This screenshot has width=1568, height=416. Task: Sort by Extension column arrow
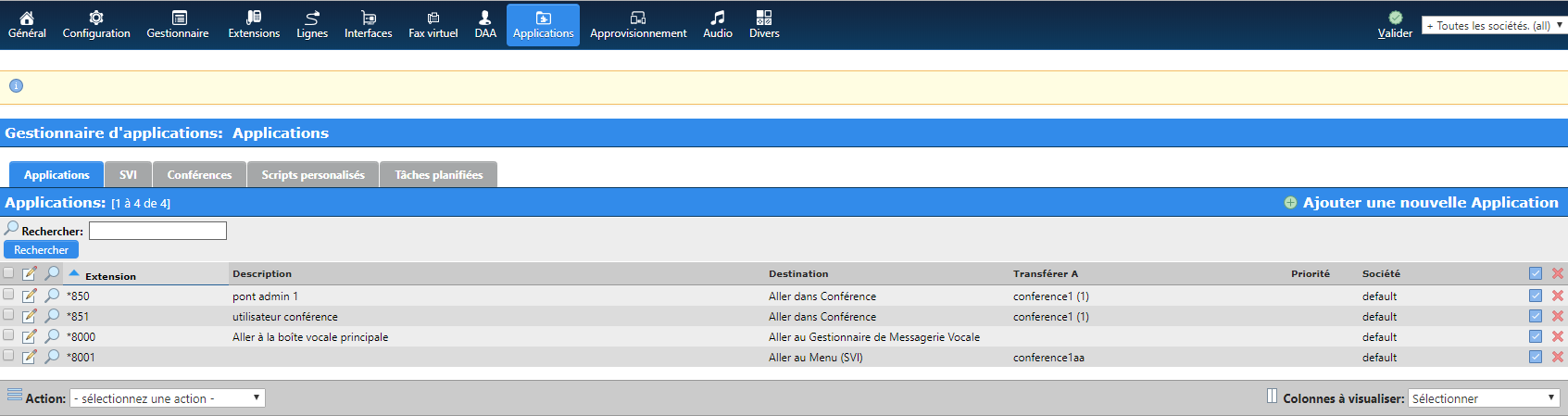pos(74,273)
